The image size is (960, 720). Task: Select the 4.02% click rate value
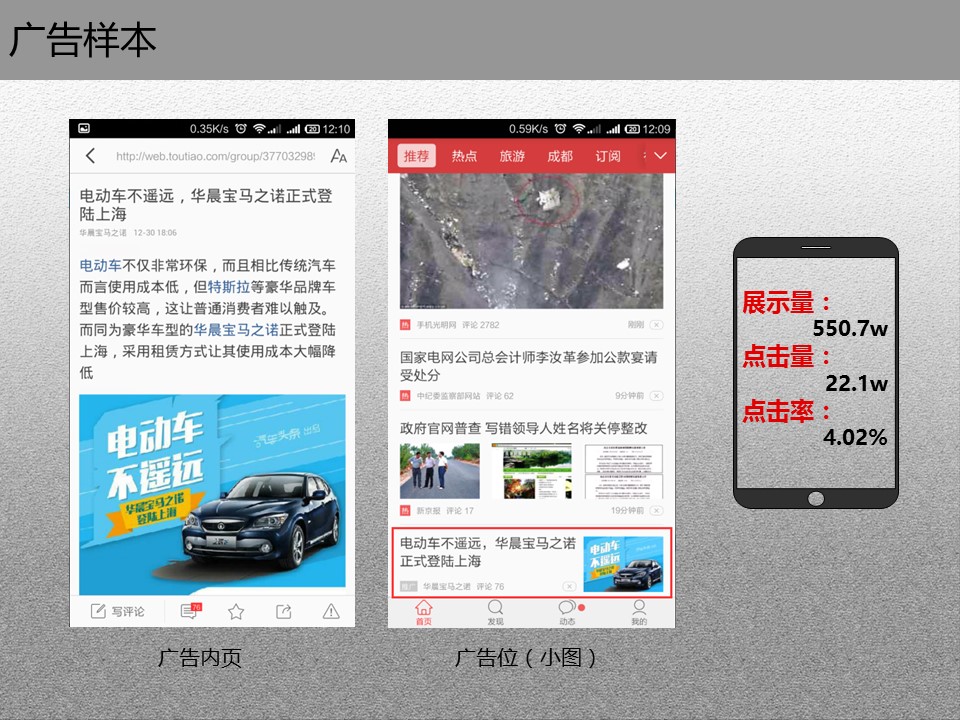(x=855, y=437)
